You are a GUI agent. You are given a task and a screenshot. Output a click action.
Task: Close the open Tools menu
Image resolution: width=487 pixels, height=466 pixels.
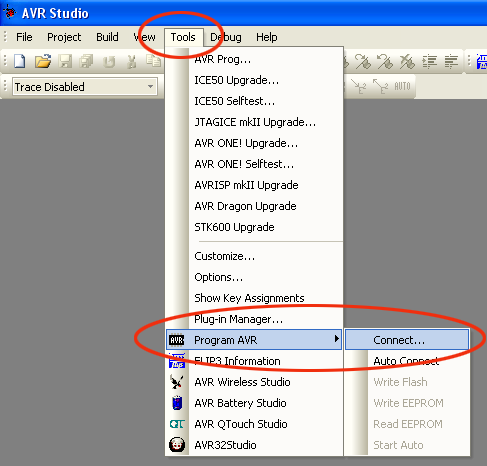click(183, 37)
